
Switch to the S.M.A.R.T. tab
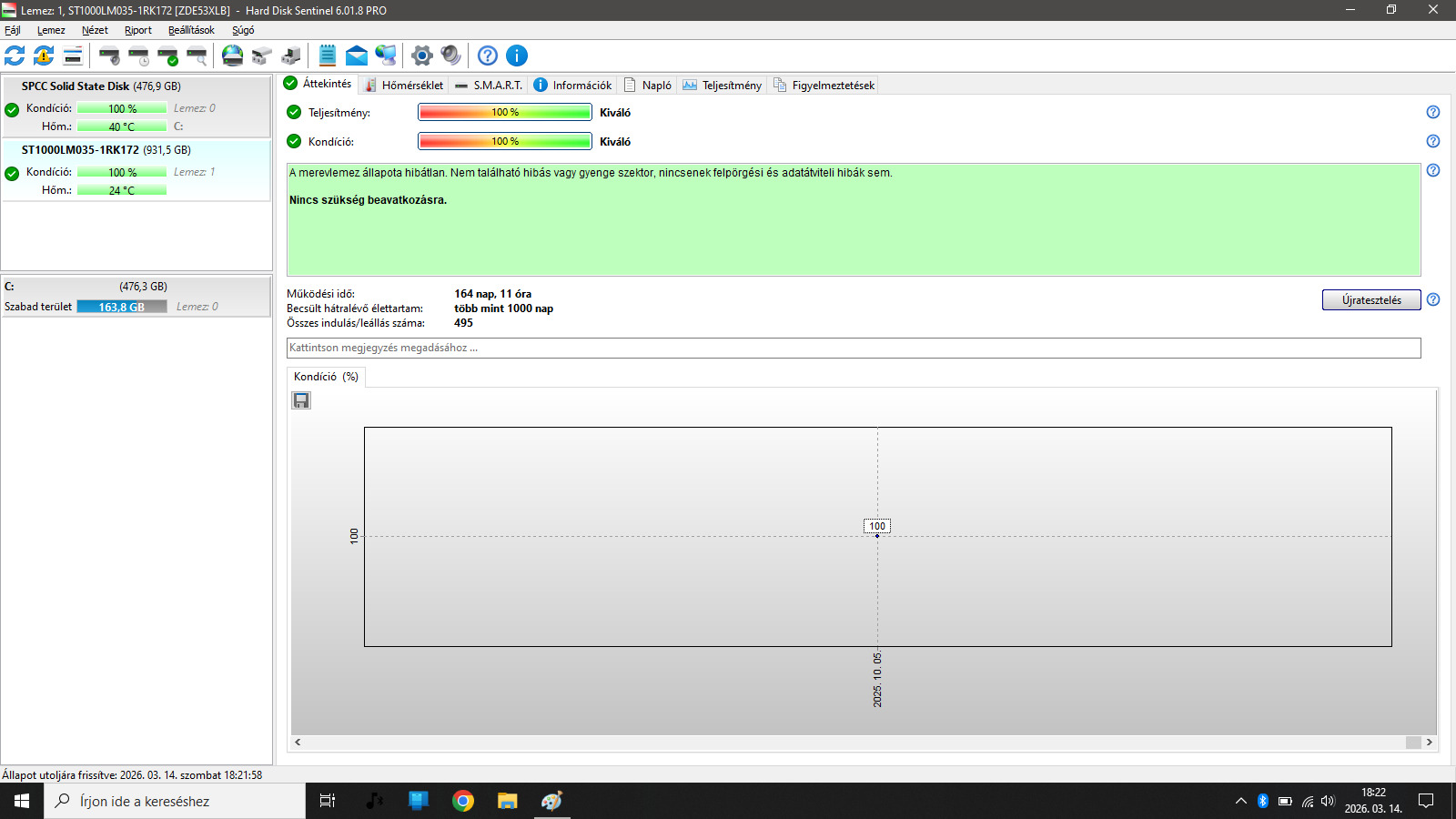point(489,85)
